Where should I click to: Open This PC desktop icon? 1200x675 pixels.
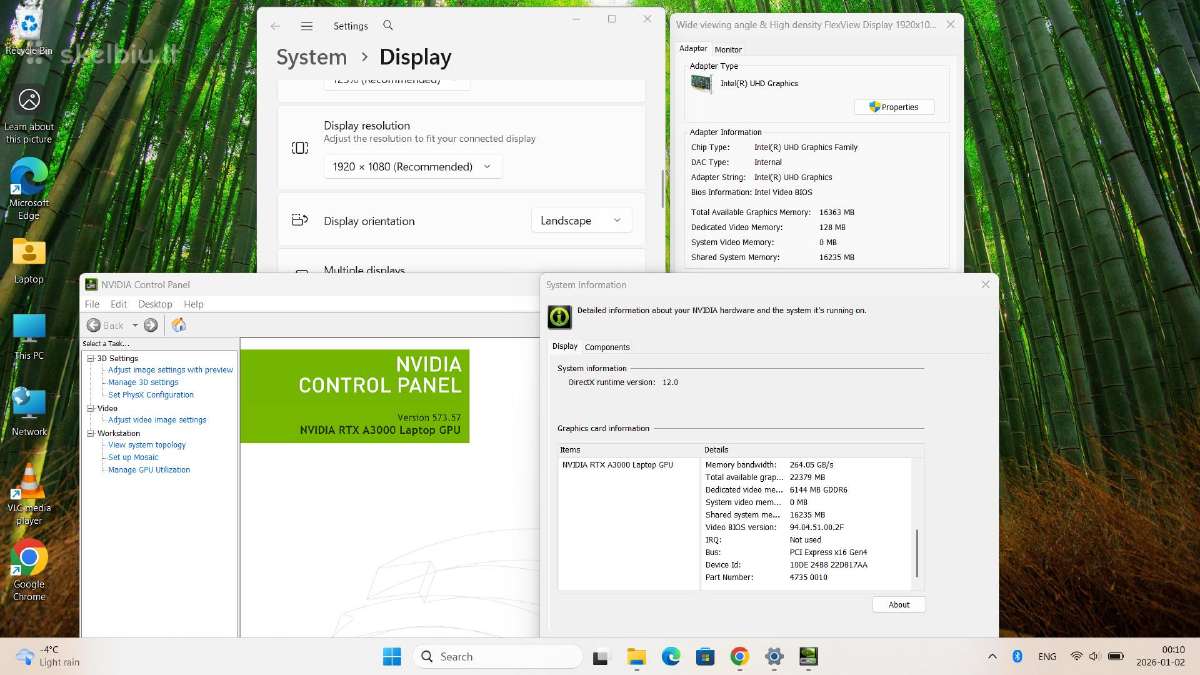(x=29, y=337)
